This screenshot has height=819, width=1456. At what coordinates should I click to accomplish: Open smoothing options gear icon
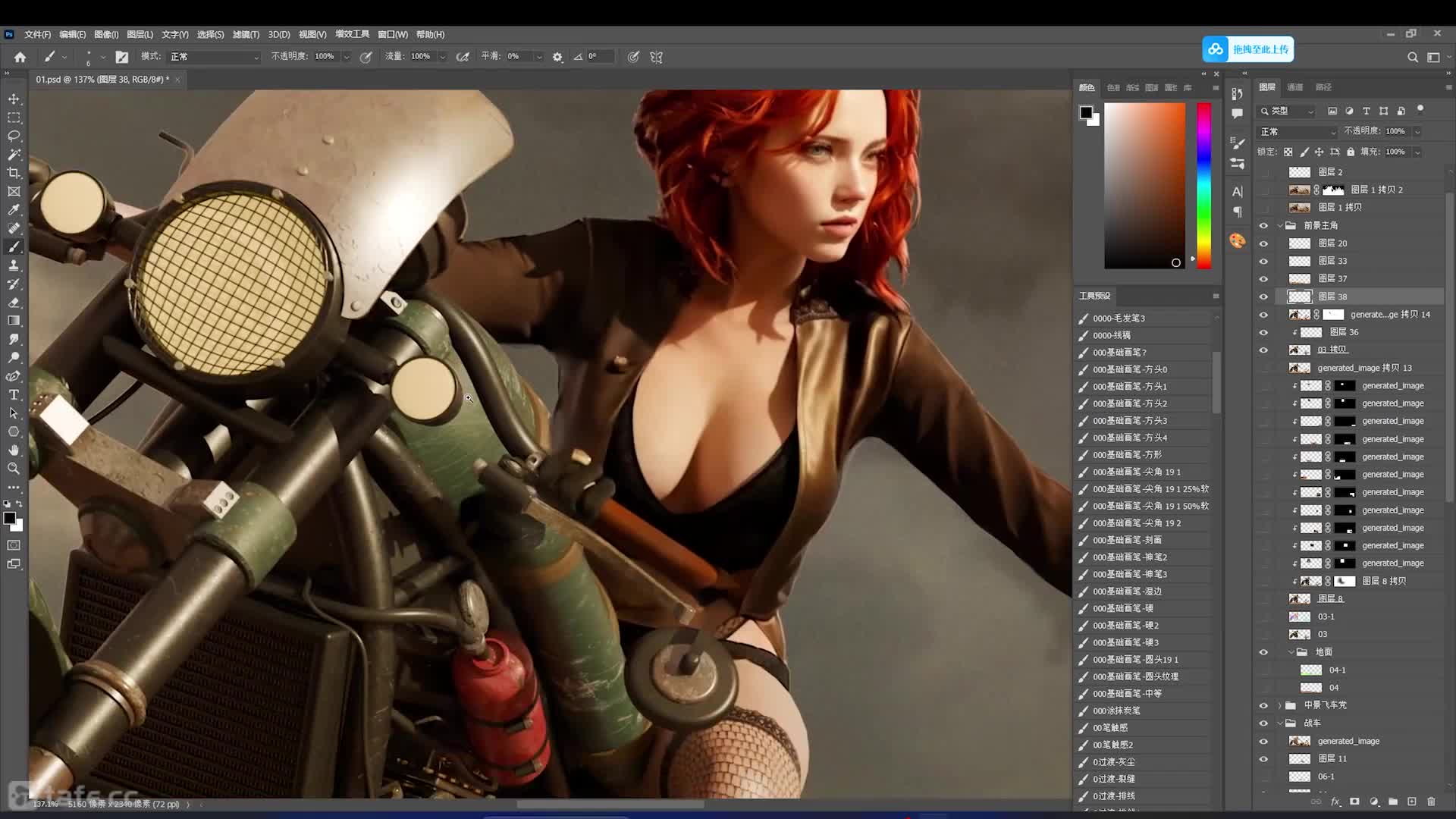[557, 57]
